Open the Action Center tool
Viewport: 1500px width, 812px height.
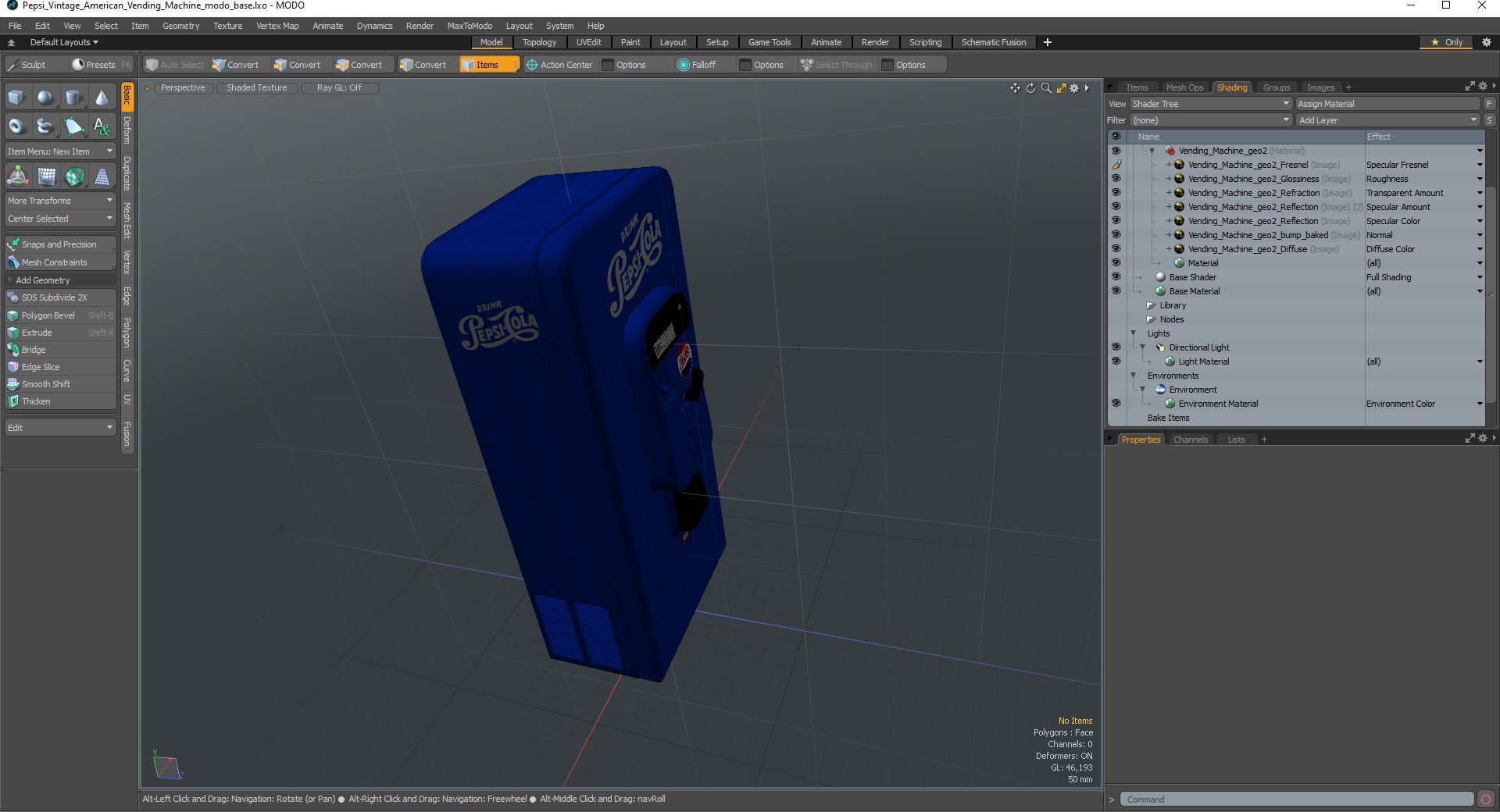(x=559, y=65)
